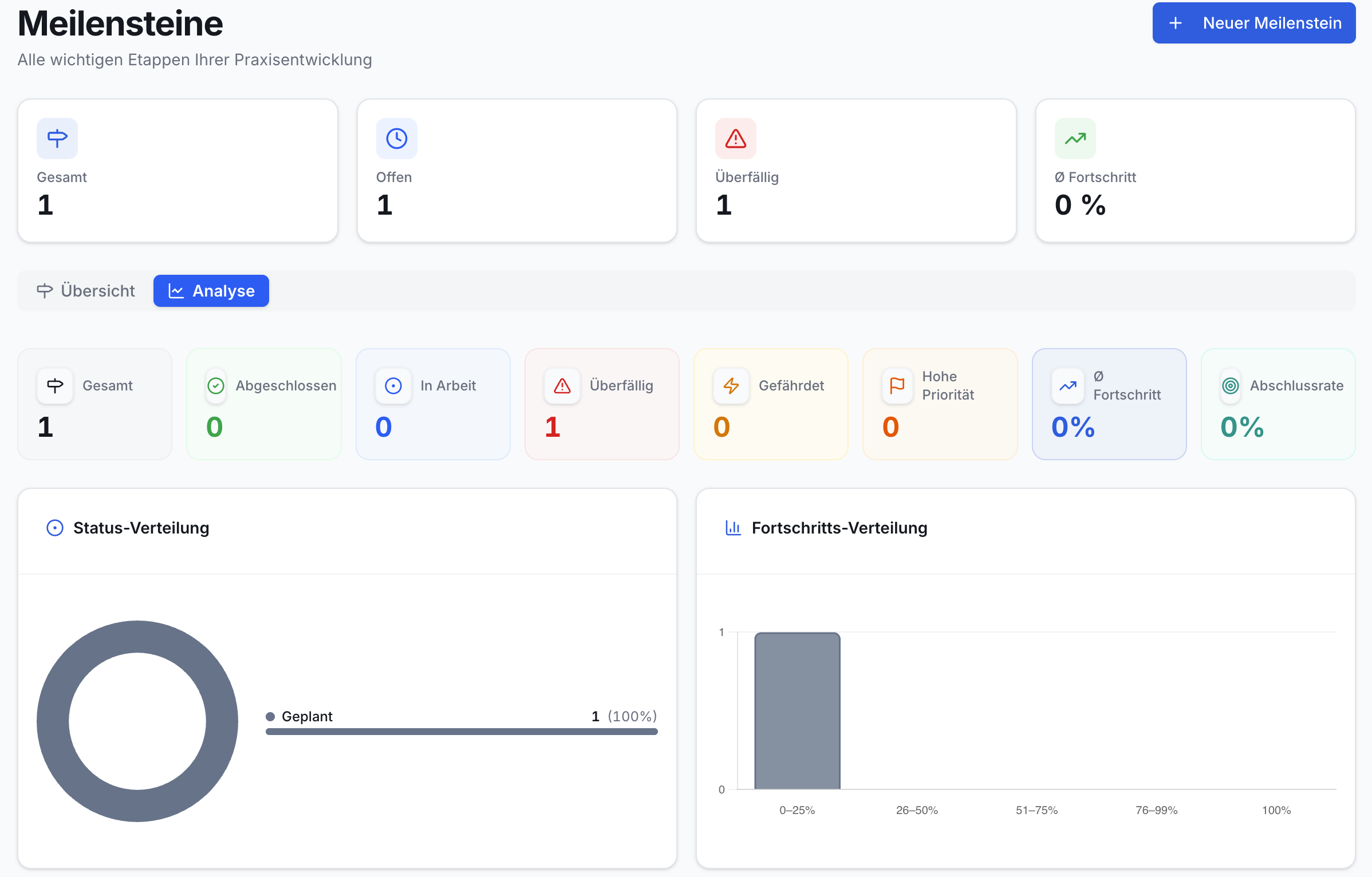
Task: Click the Meilensteine page heading
Action: pyautogui.click(x=120, y=23)
